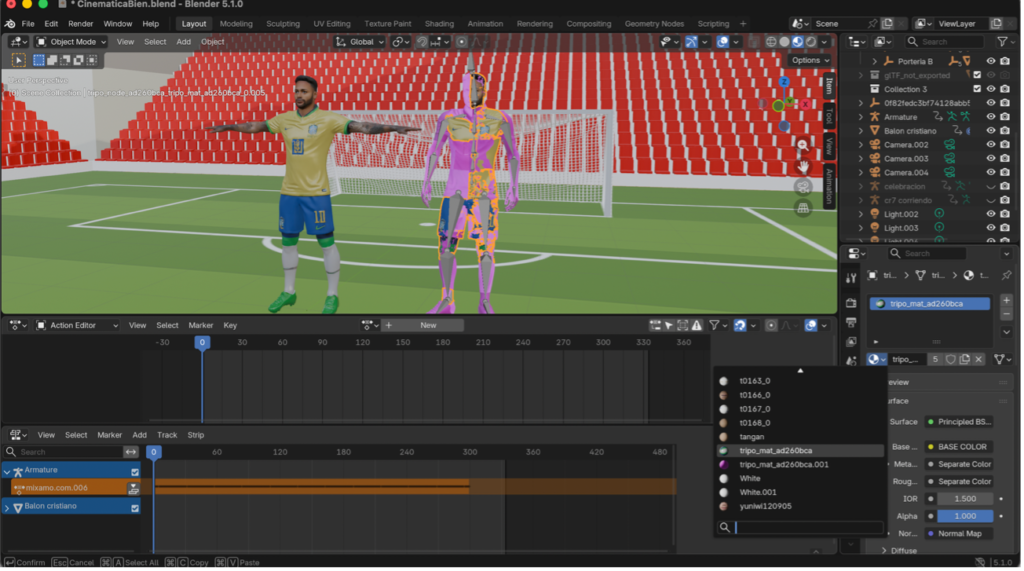Open the Render menu in the top bar

point(80,23)
